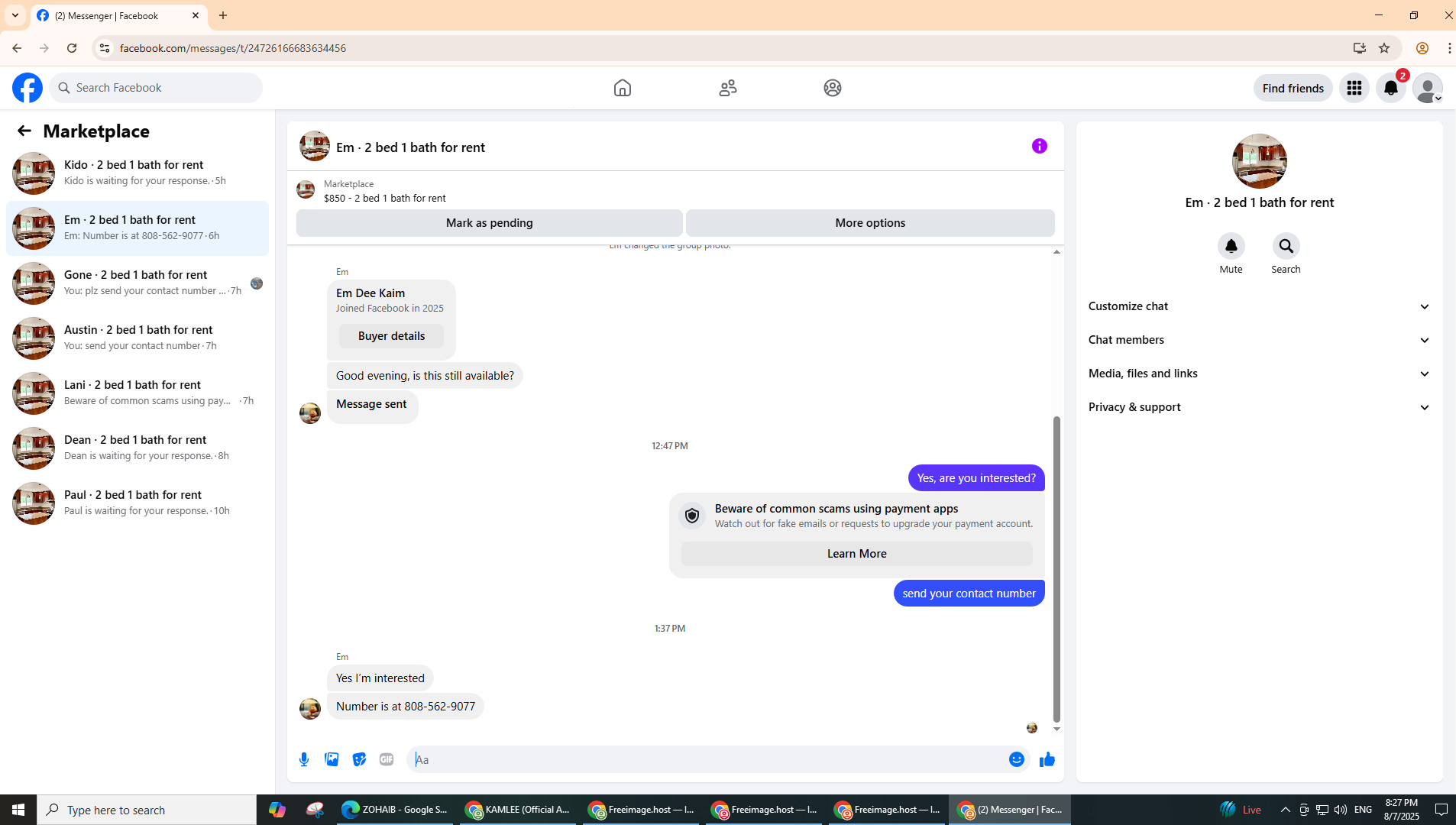Image resolution: width=1456 pixels, height=825 pixels.
Task: View Buyer details for Em Dee Kaim
Action: (x=391, y=336)
